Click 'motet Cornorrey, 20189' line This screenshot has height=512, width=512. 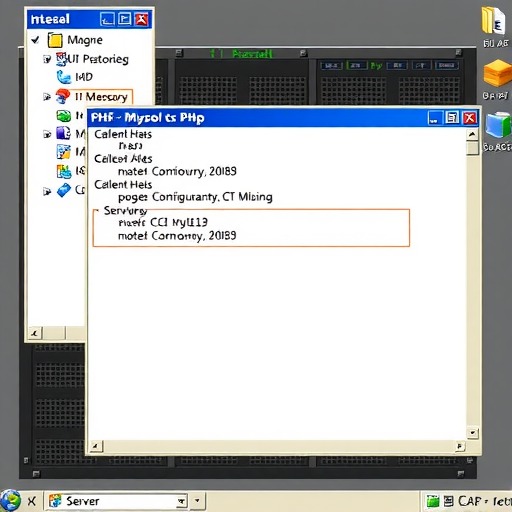coord(177,236)
